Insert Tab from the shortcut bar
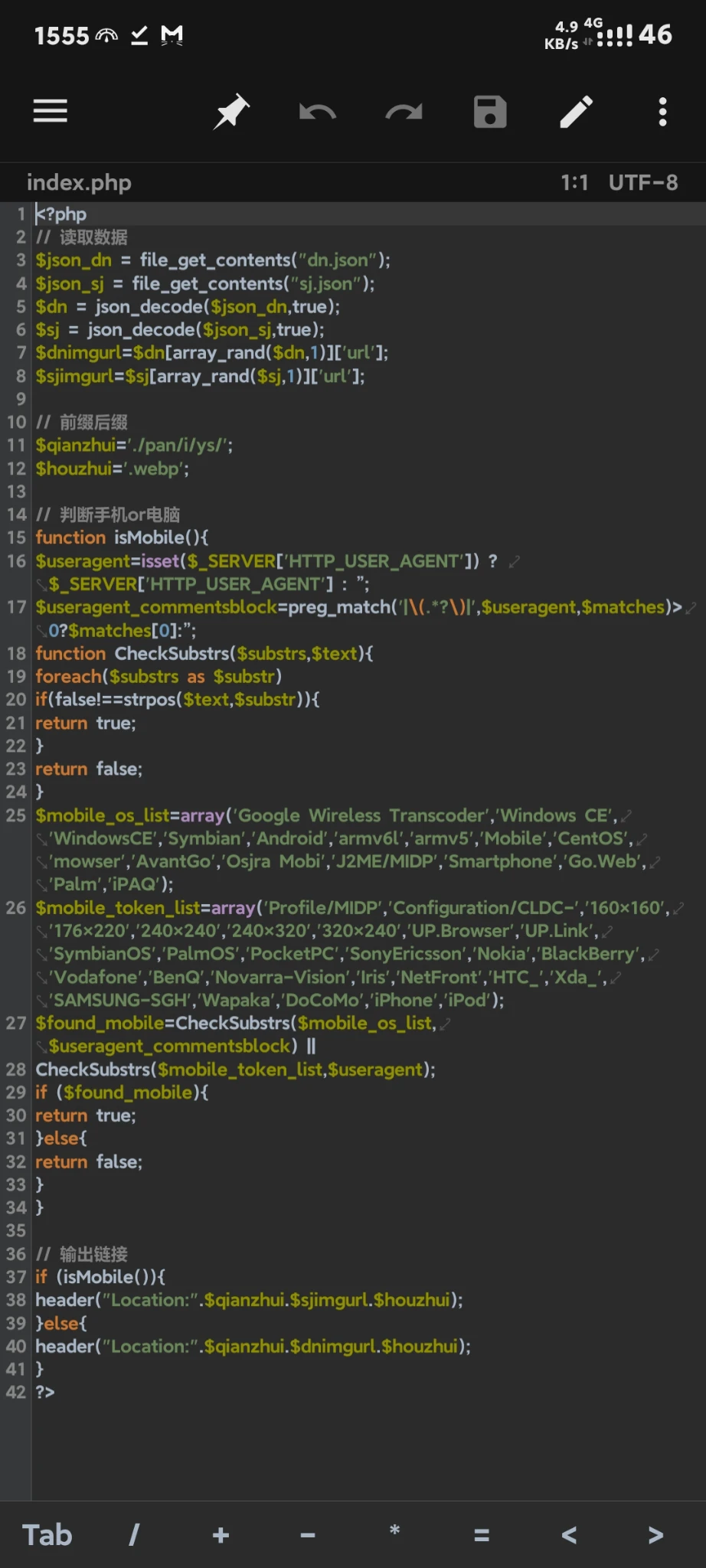 point(47,1534)
